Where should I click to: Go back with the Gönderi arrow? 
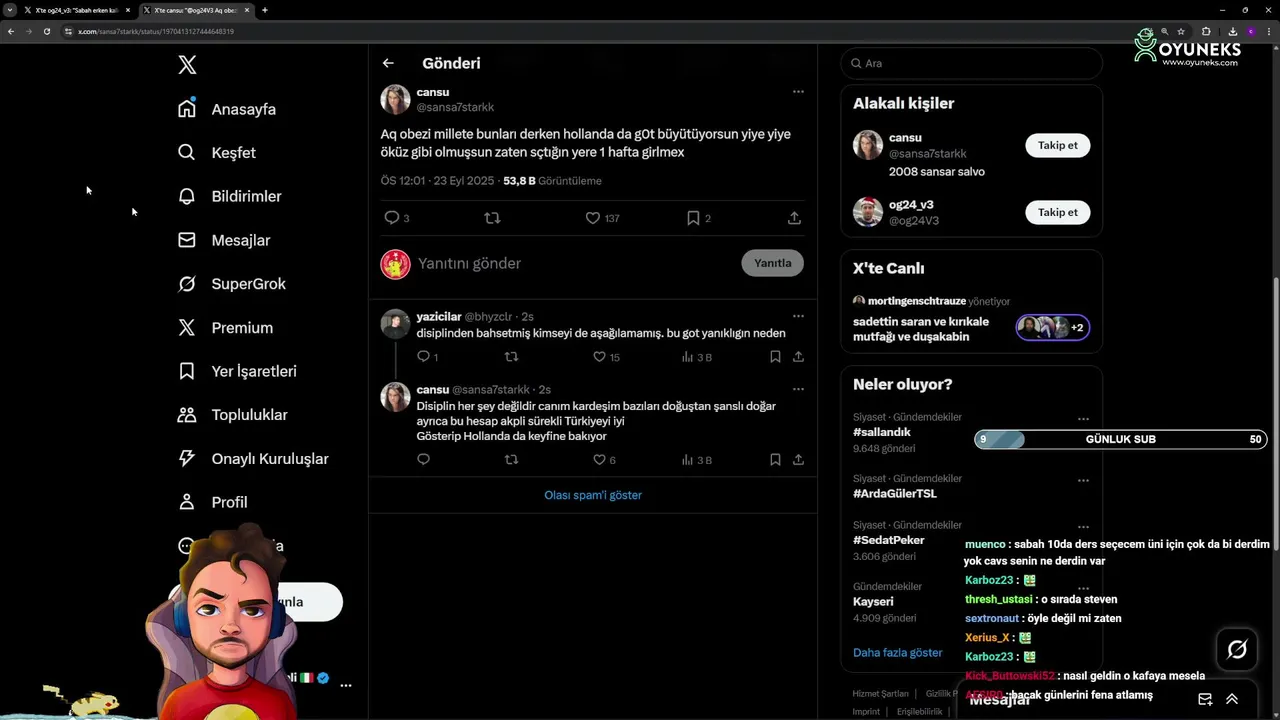coord(388,63)
